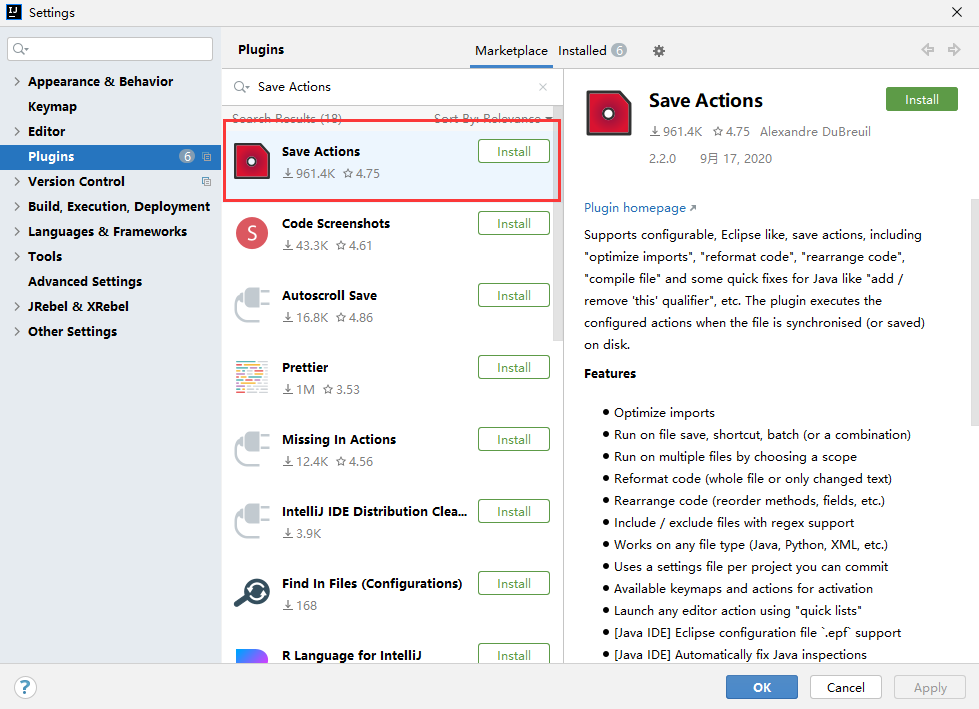Expand Appearance & Behavior section

tap(17, 81)
